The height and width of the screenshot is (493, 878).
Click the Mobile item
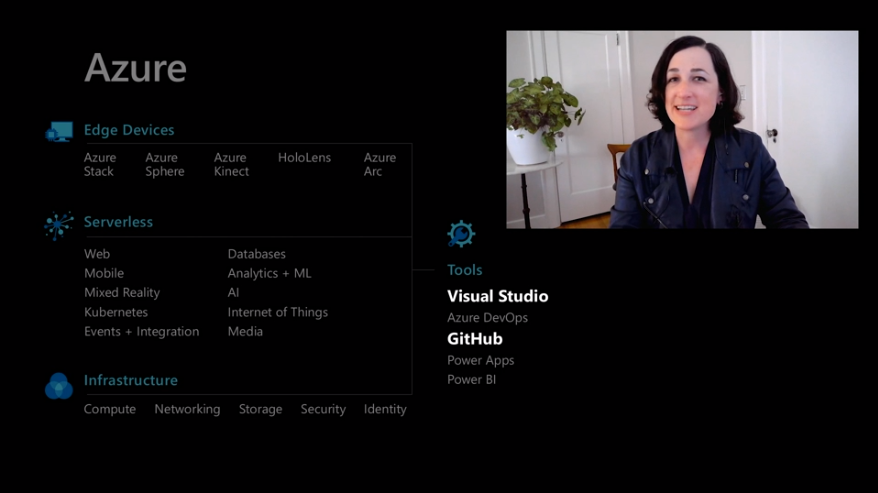[104, 273]
